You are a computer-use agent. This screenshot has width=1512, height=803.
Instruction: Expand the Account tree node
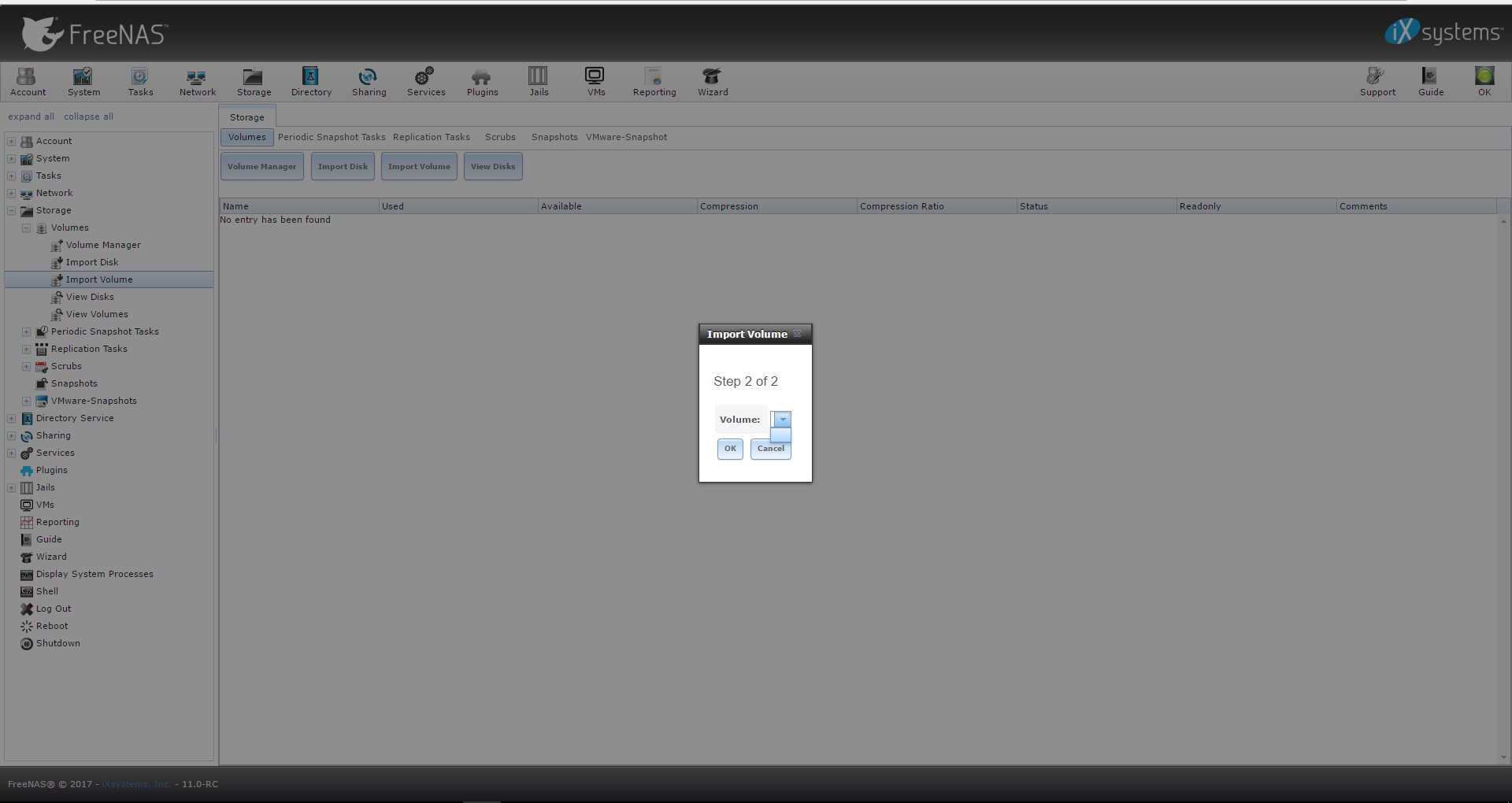pyautogui.click(x=11, y=141)
